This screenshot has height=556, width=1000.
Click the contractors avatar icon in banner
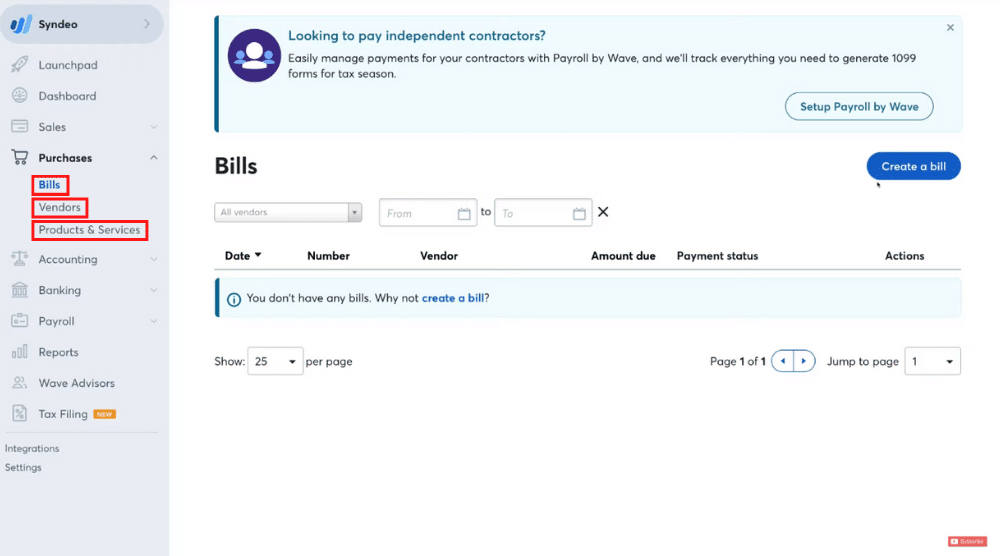[254, 55]
